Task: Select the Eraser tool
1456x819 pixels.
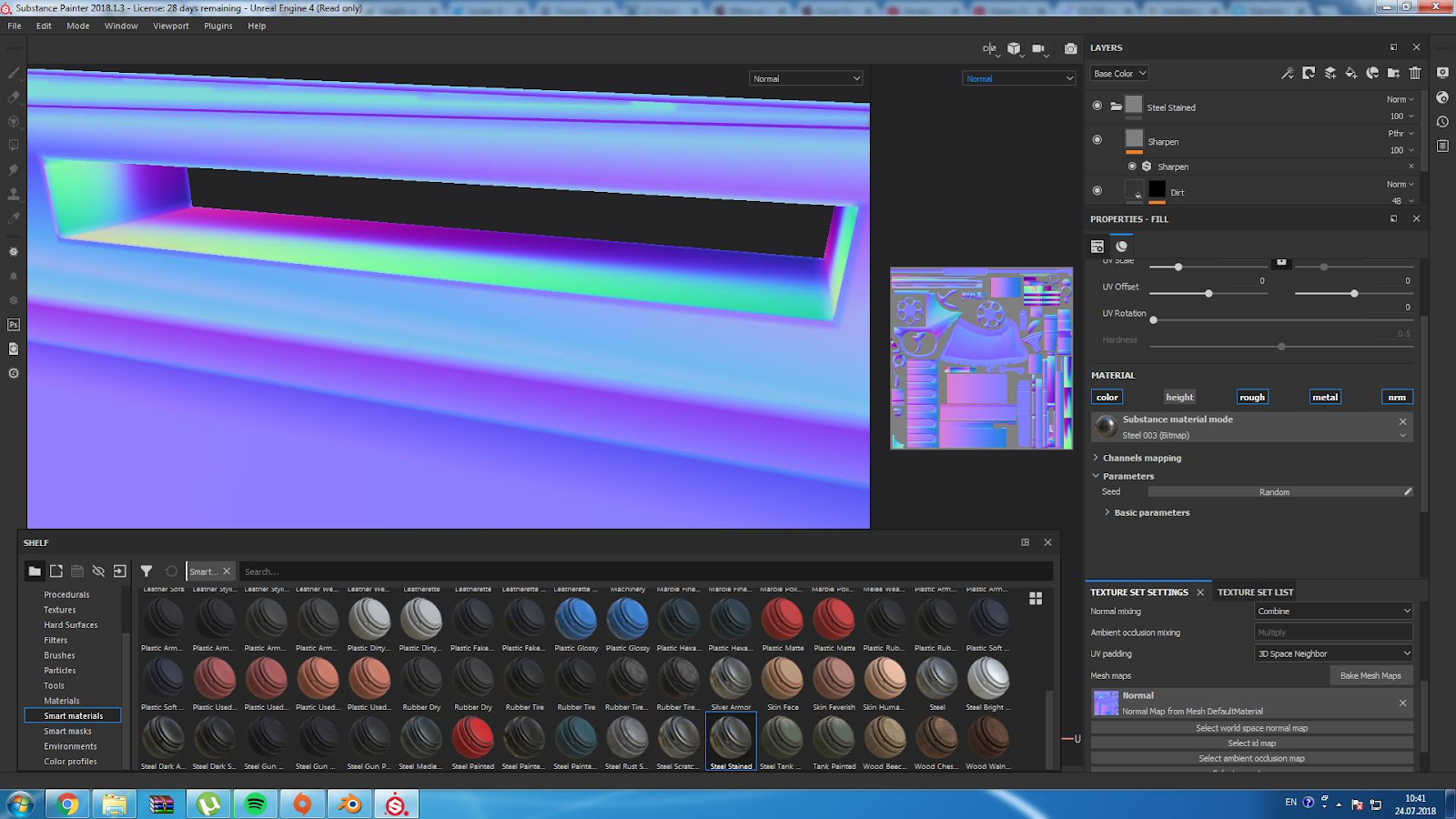Action: (13, 97)
